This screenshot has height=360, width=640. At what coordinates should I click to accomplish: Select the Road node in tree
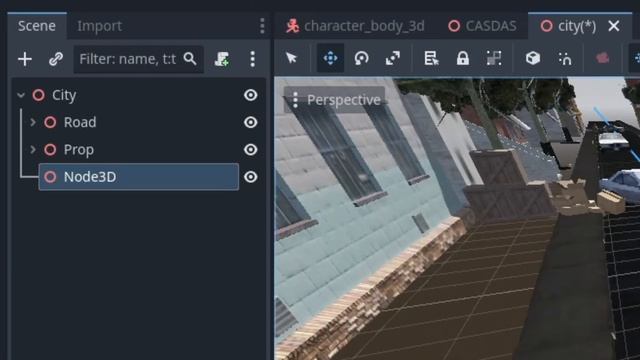tap(80, 122)
